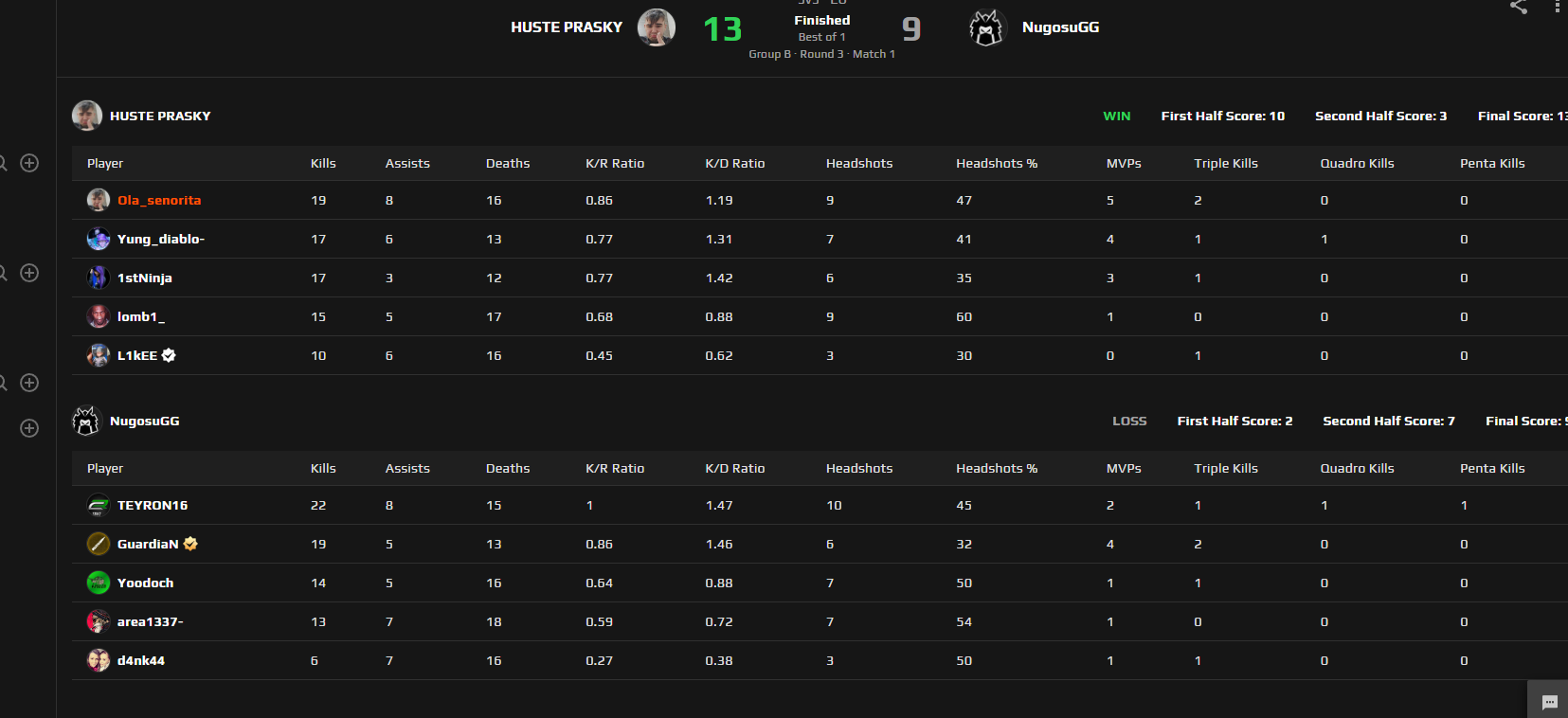Click NugosuGG wolf logo beside score 9
1568x718 pixels.
[986, 28]
